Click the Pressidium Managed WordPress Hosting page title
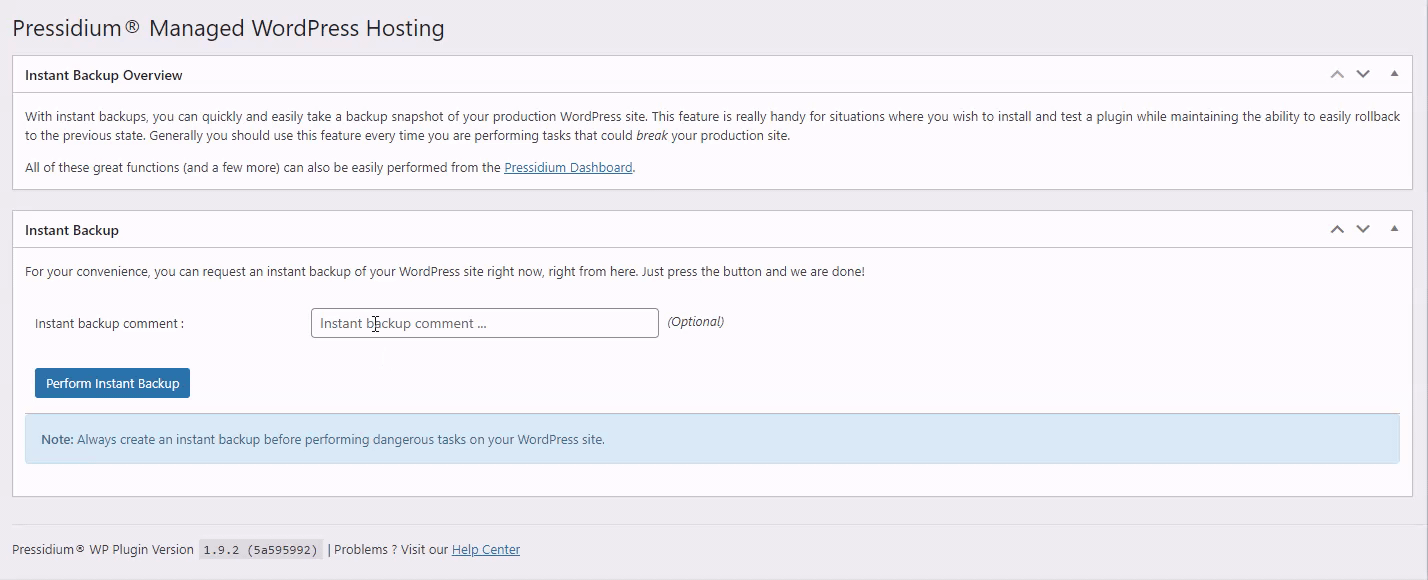This screenshot has width=1428, height=580. [x=228, y=28]
